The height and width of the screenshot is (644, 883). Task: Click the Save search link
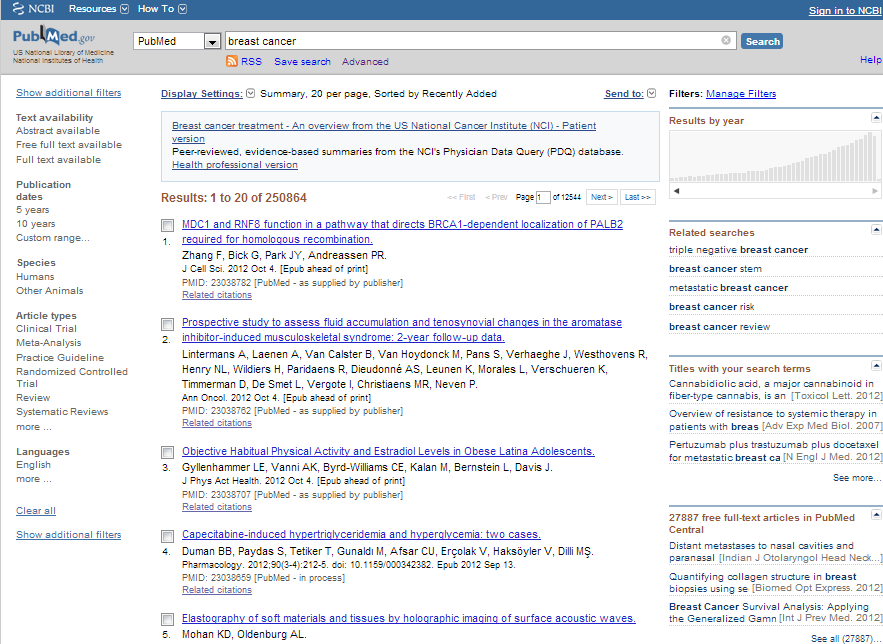point(302,62)
